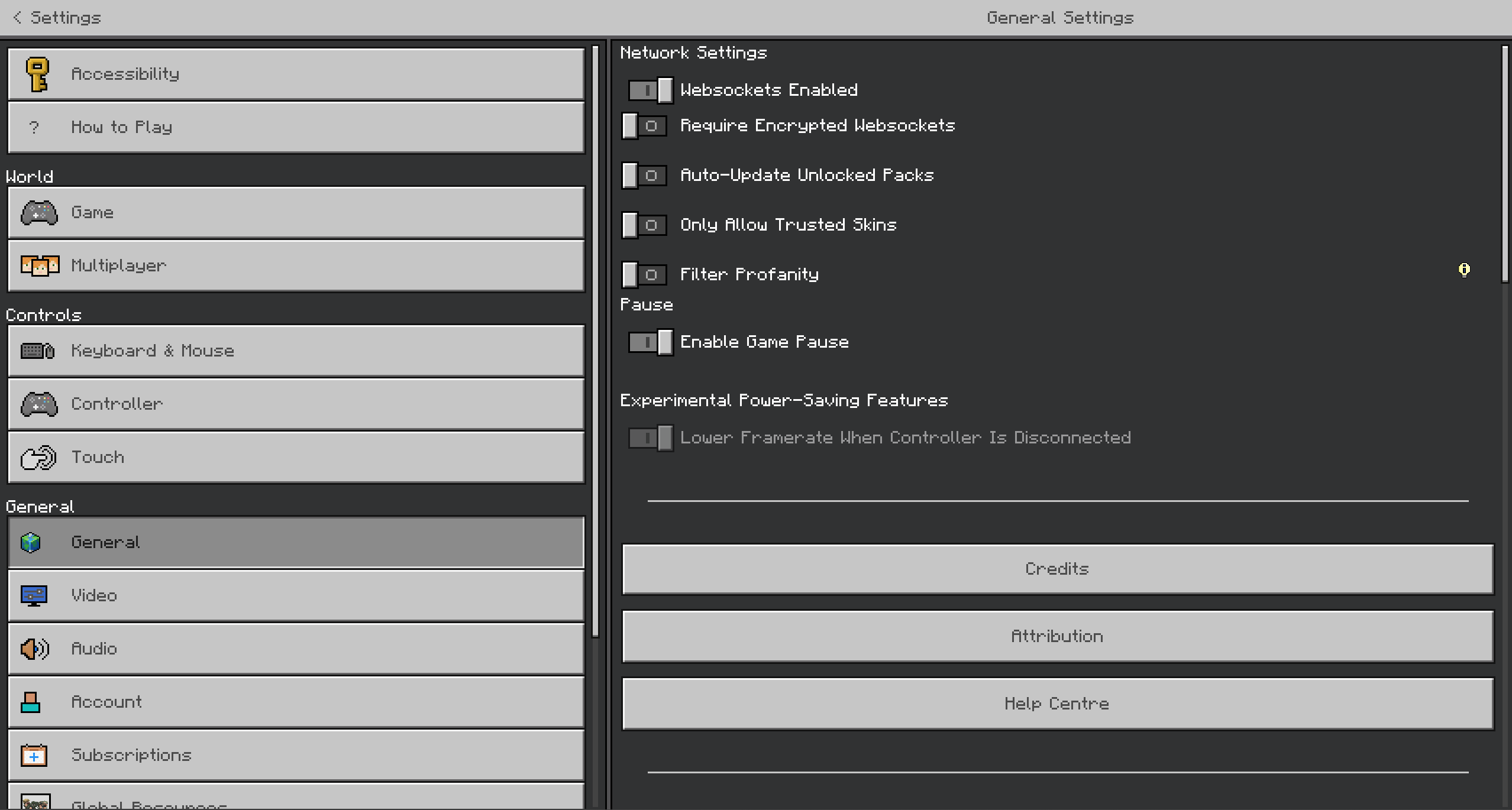Disable the Websockets Enabled toggle
Screen dimensions: 1512x810
650,90
